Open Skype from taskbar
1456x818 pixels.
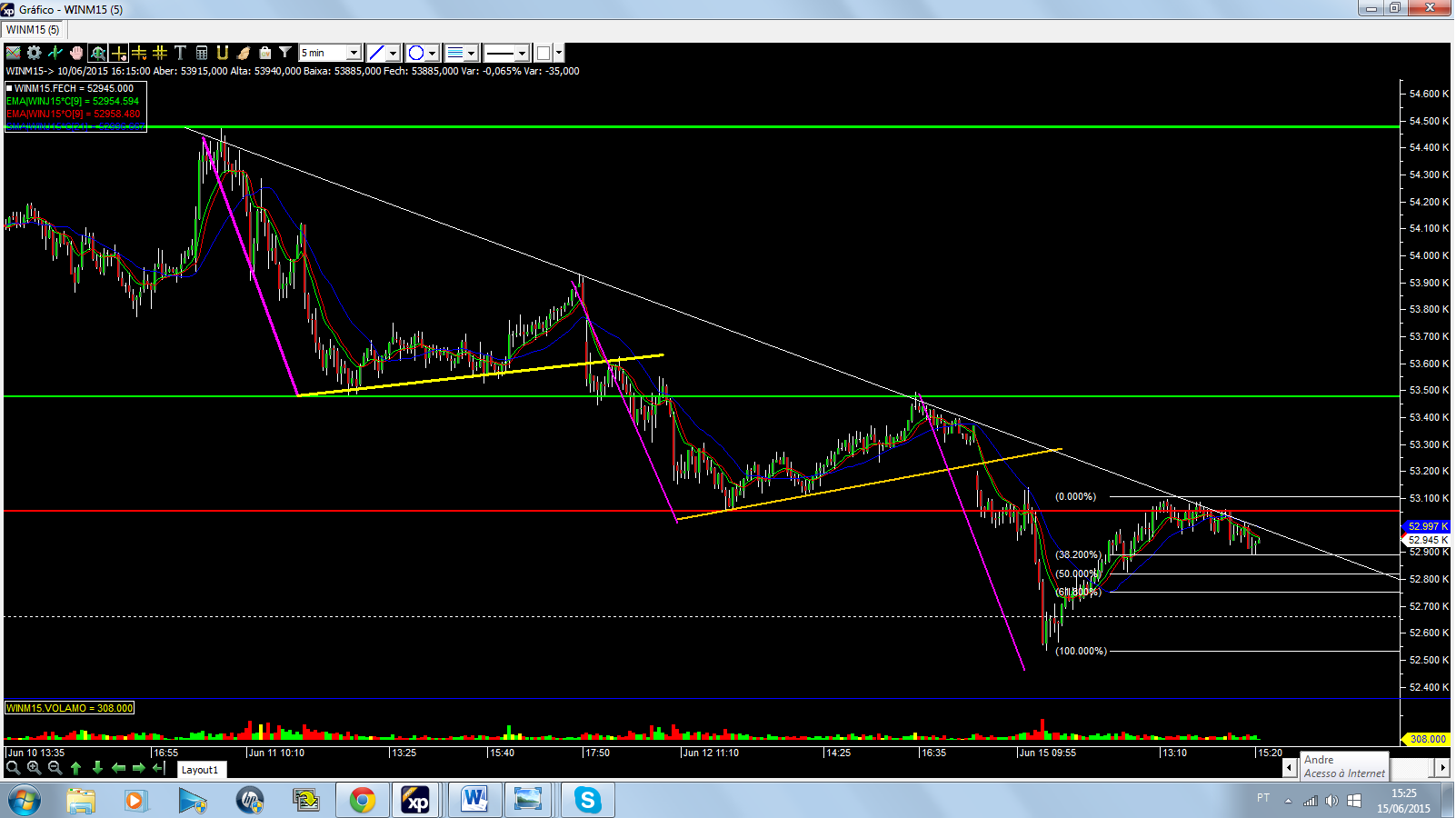pos(587,801)
